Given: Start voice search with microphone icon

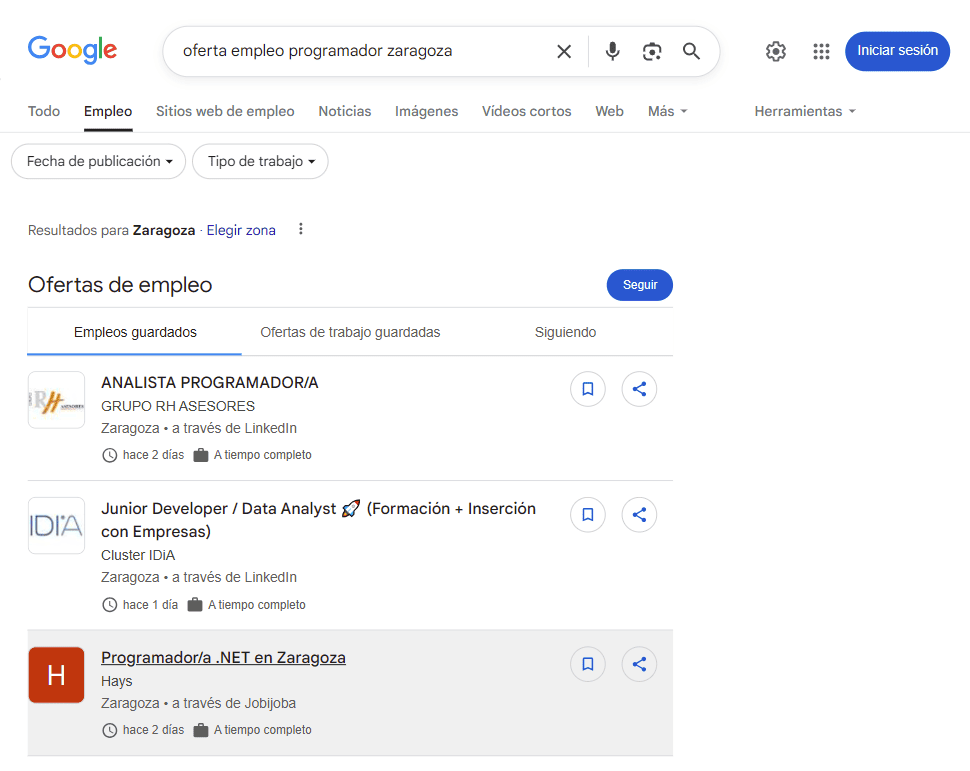Looking at the screenshot, I should (x=612, y=51).
